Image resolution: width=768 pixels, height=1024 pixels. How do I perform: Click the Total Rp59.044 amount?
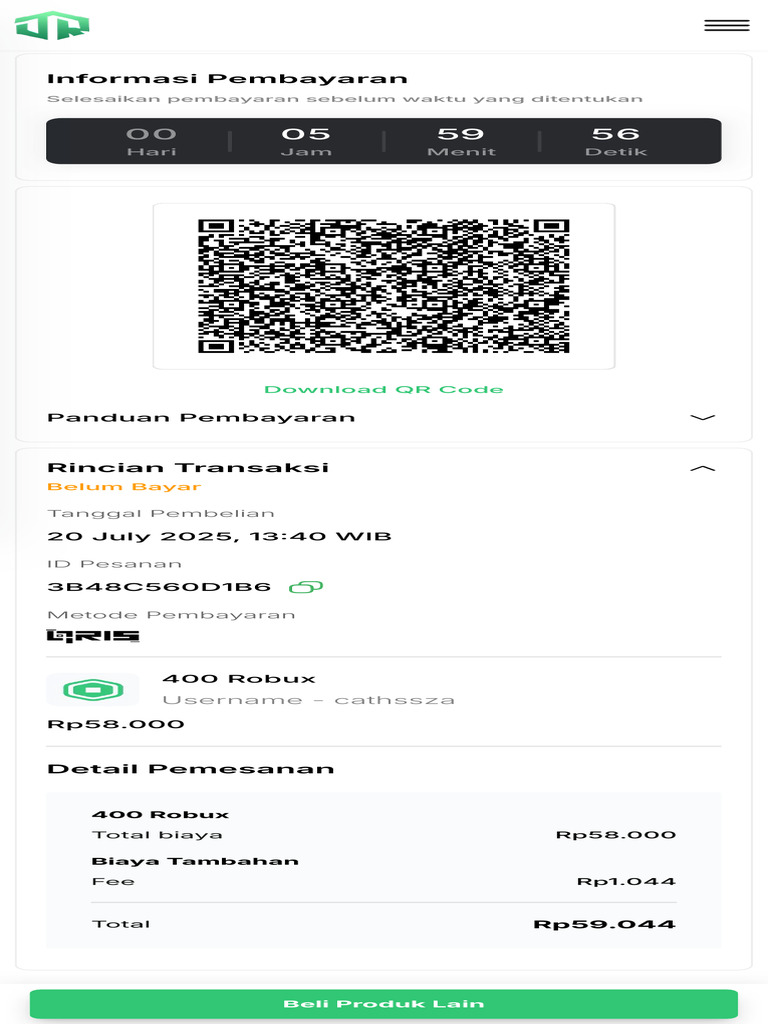(604, 924)
